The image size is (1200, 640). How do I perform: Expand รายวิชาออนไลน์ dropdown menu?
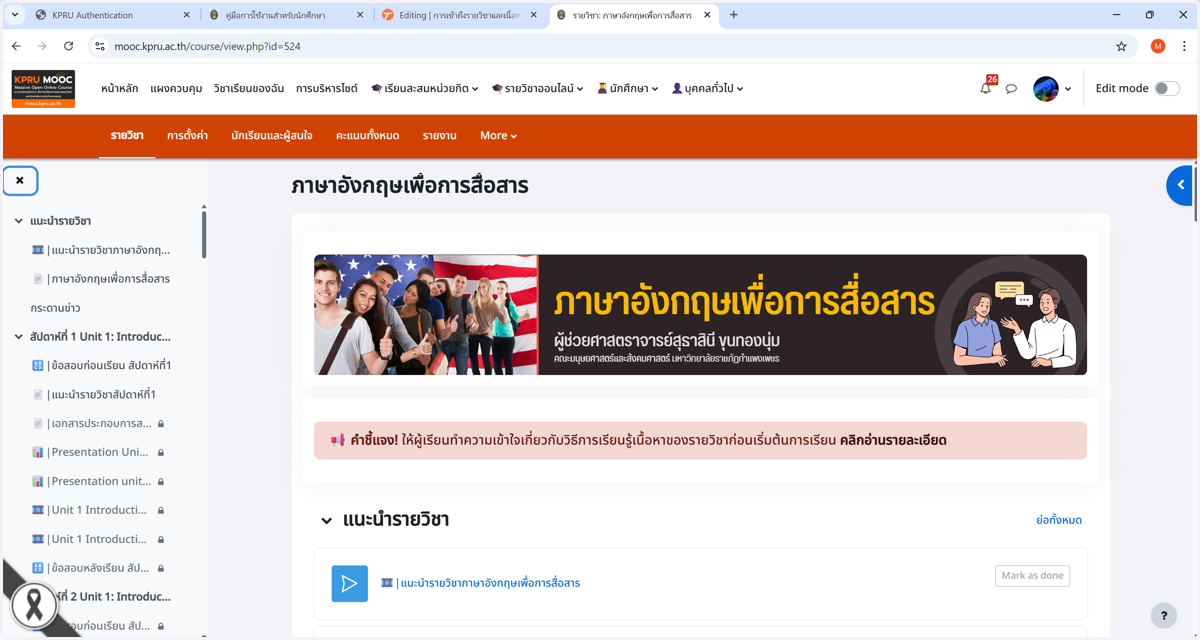[538, 89]
